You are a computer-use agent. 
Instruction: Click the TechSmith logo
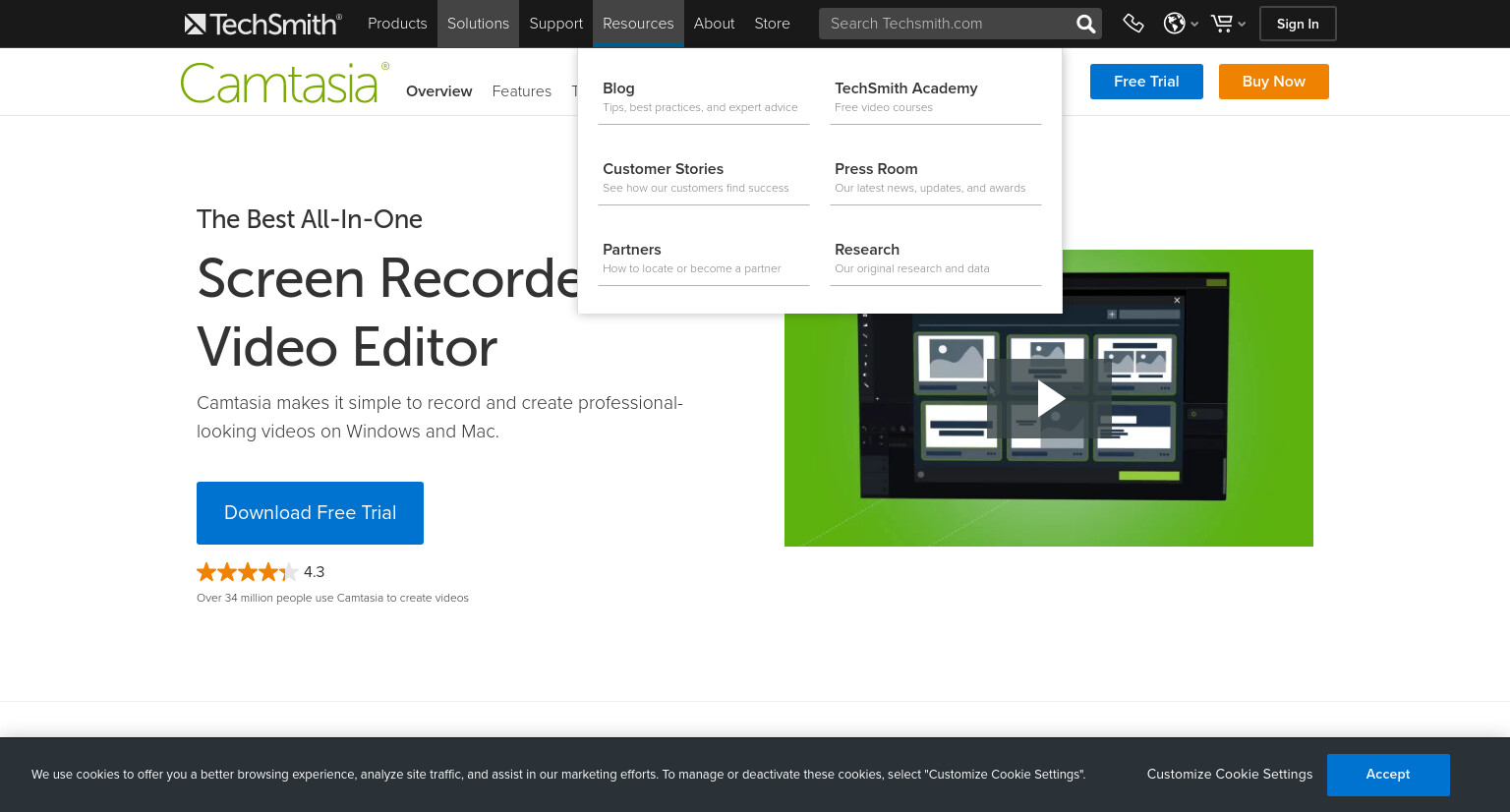(x=262, y=24)
